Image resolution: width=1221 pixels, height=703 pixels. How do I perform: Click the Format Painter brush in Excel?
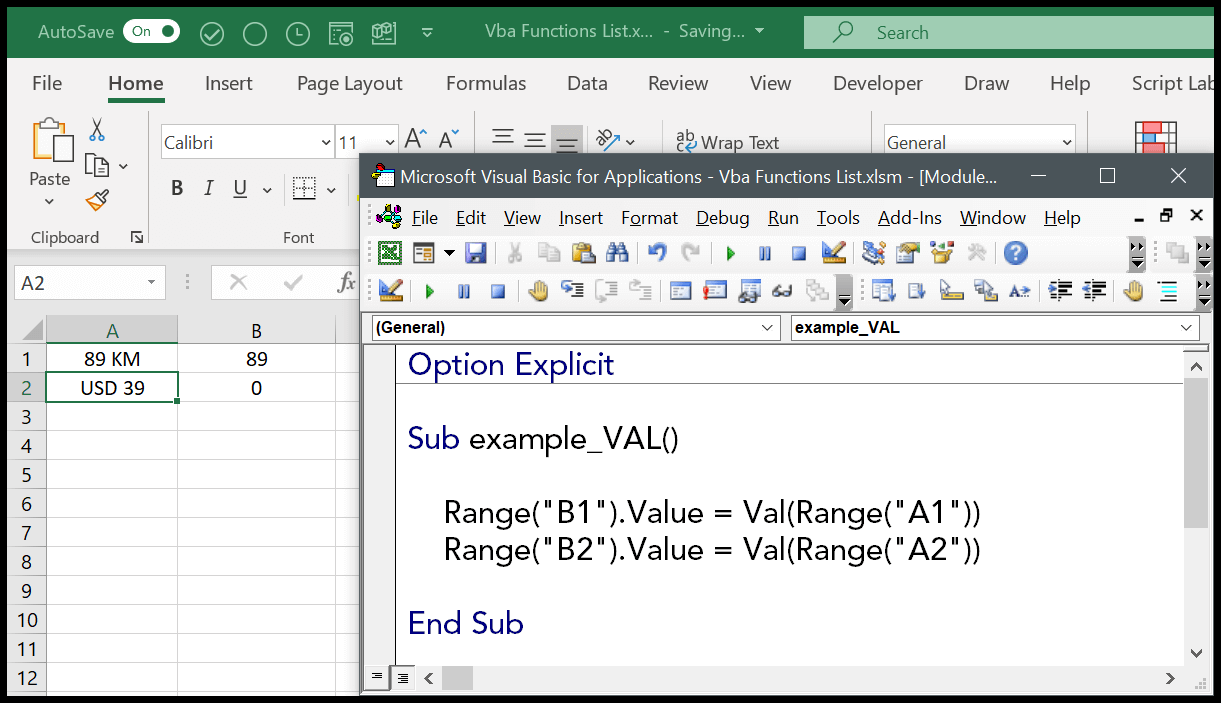point(97,201)
